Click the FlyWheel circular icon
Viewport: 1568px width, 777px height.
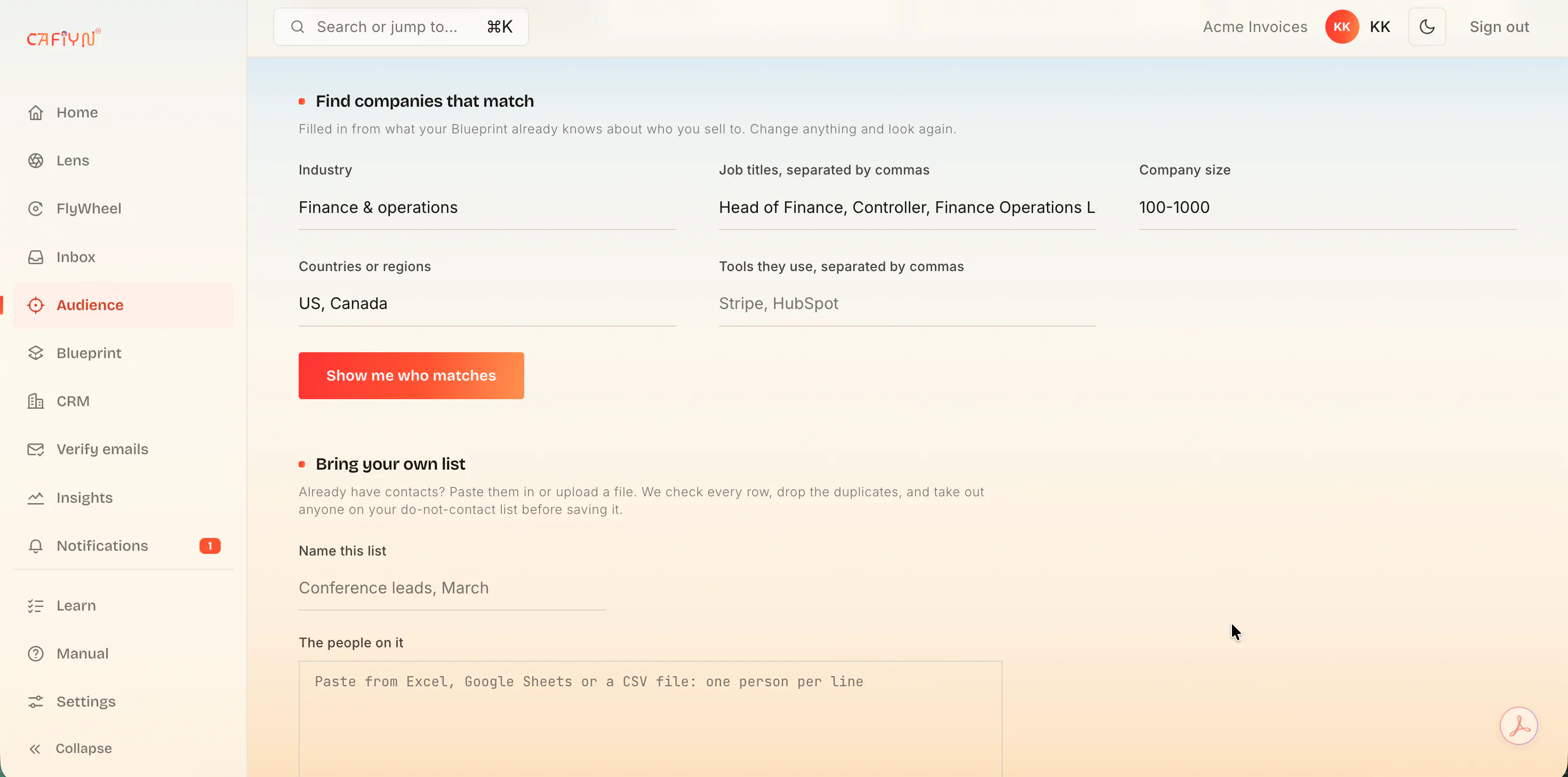point(36,209)
